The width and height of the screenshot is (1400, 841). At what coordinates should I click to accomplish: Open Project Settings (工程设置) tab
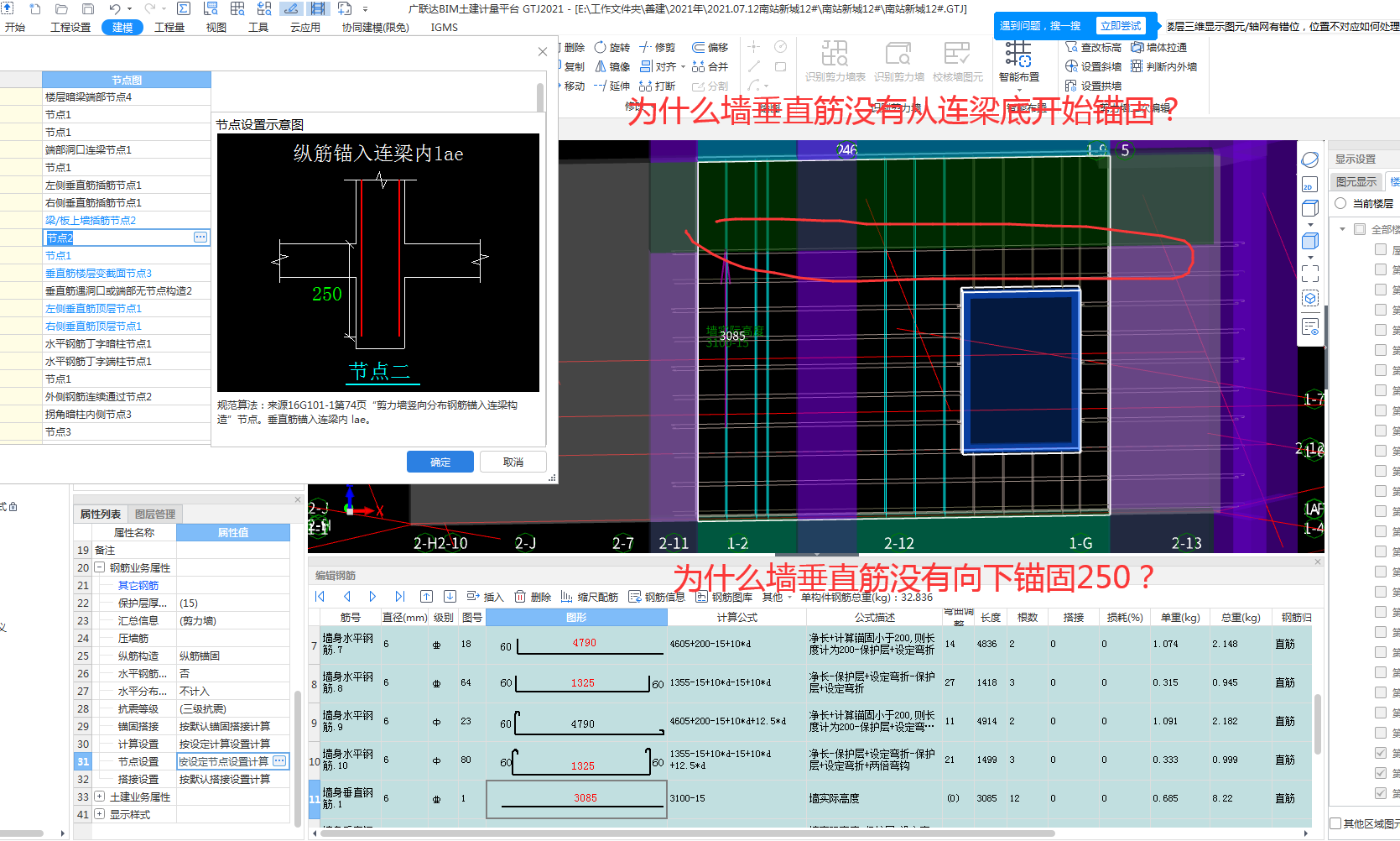70,28
